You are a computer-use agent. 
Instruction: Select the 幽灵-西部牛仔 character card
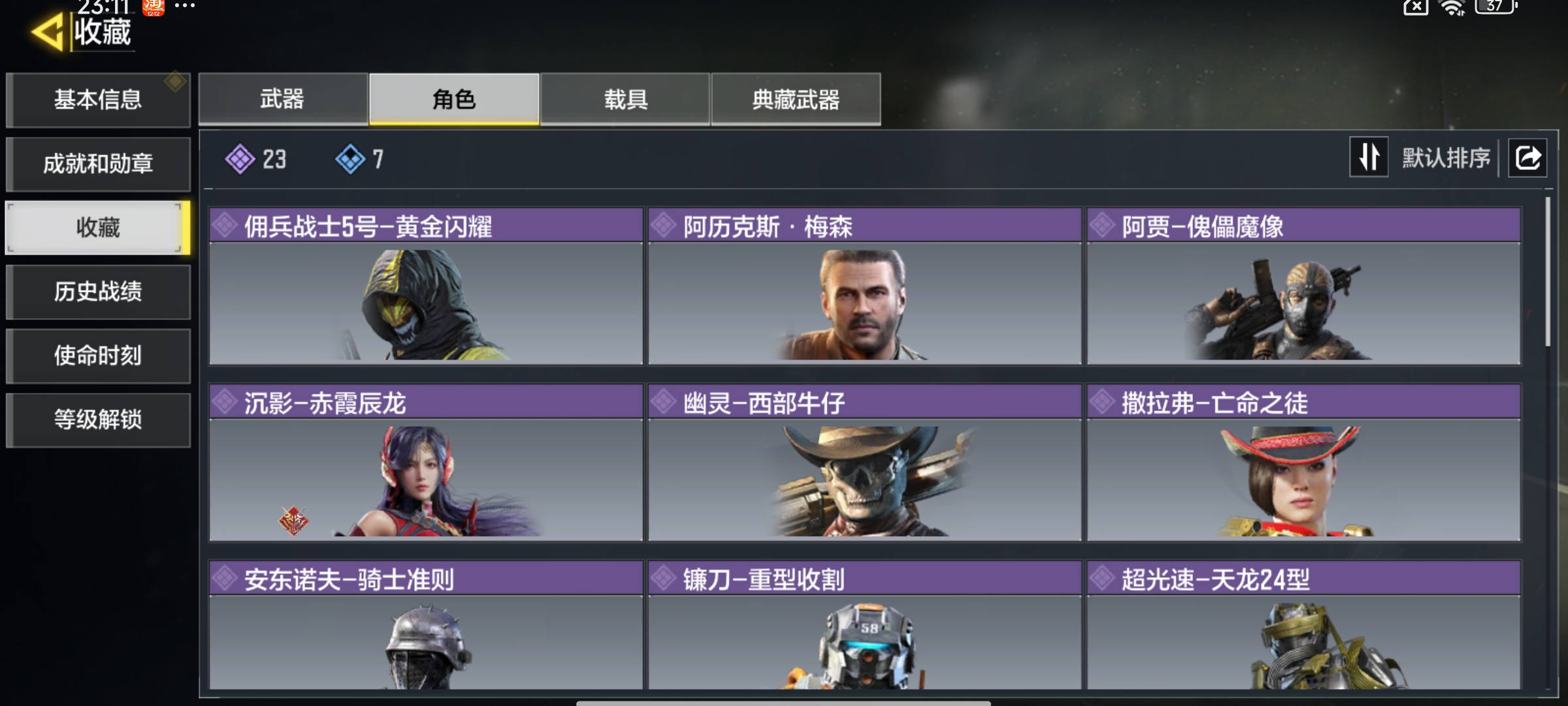pos(864,462)
